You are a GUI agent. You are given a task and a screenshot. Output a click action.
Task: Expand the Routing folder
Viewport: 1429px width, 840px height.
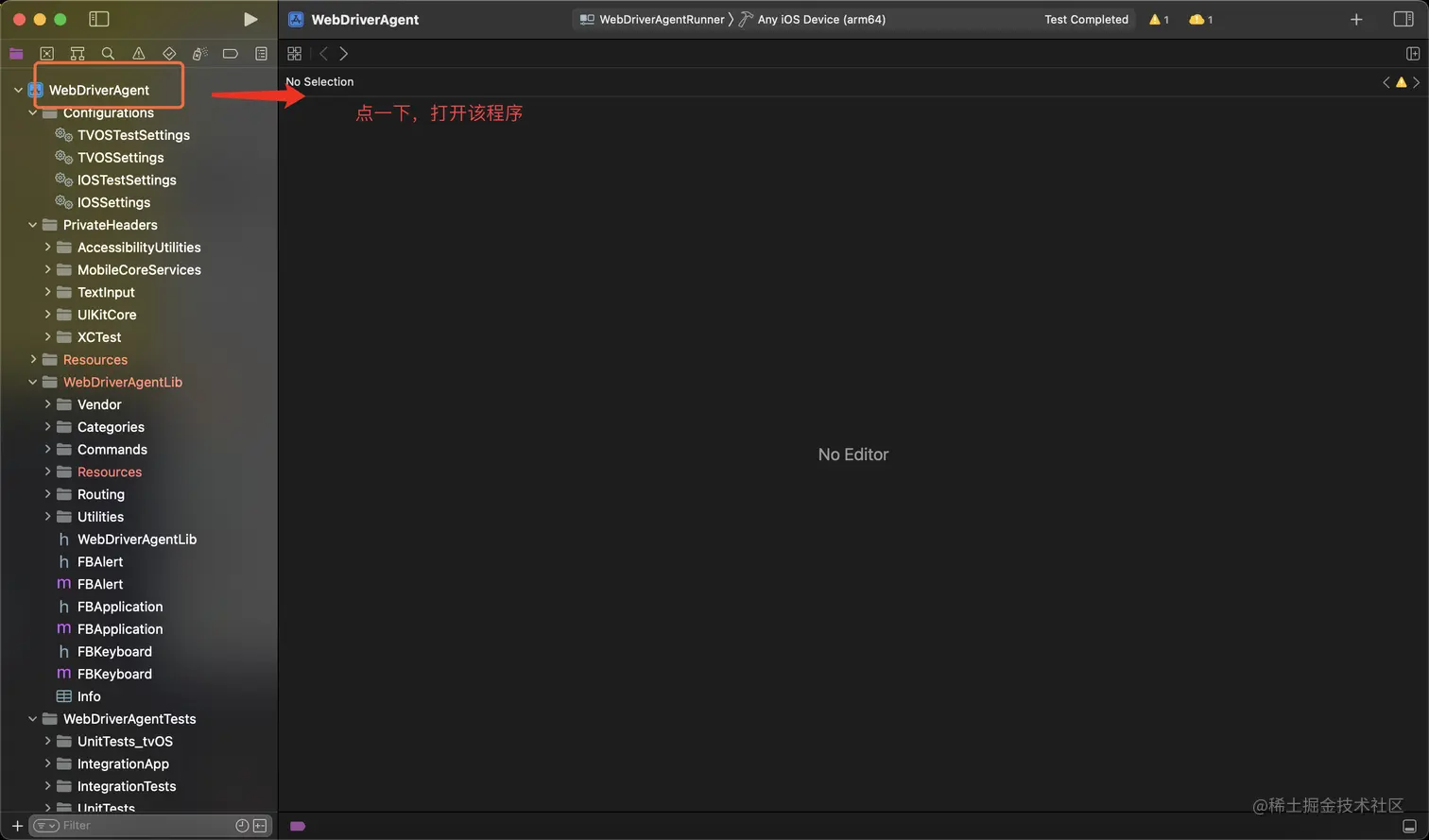(x=47, y=494)
